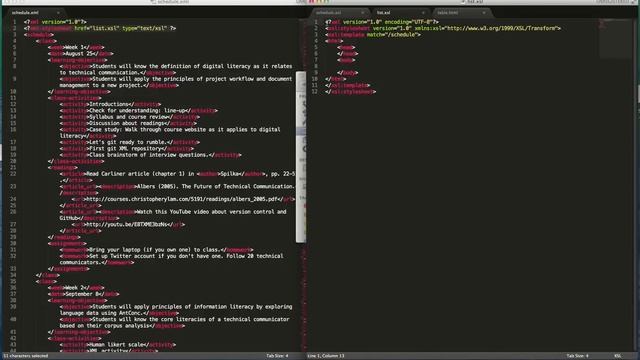Click the 'Introductions' activity line

pyautogui.click(x=110, y=104)
